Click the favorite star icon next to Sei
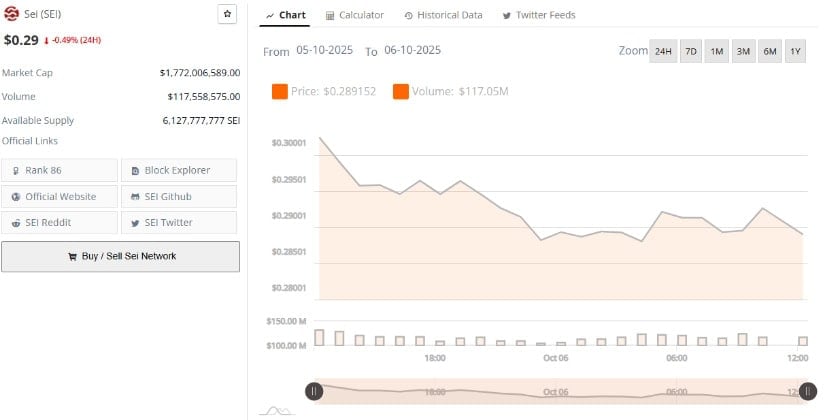Viewport: 825px width, 420px height. tap(227, 14)
